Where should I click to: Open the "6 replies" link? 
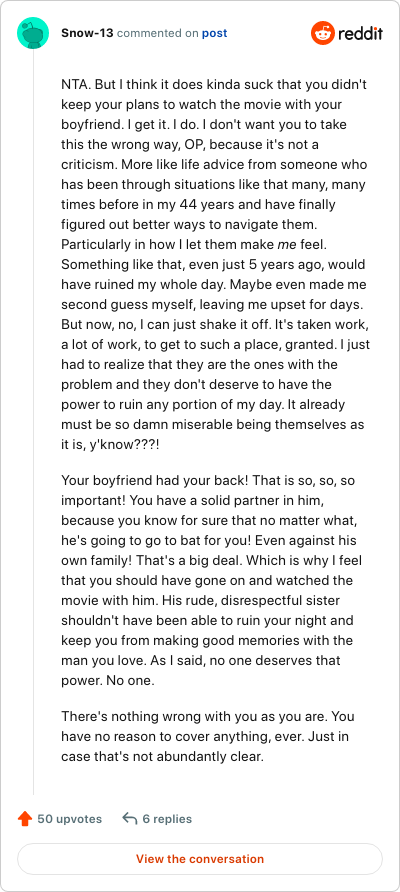tap(167, 819)
